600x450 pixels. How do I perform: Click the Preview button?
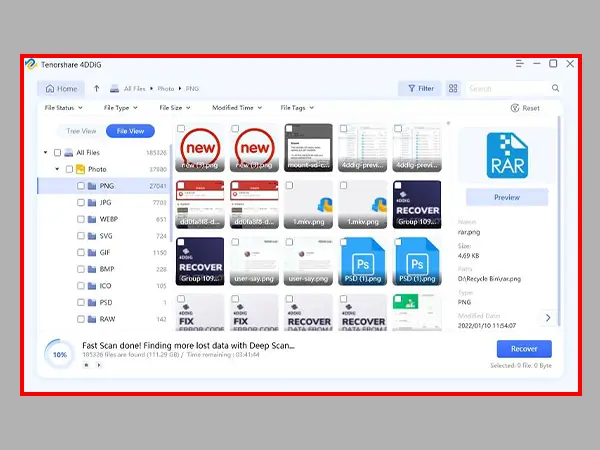pos(507,197)
